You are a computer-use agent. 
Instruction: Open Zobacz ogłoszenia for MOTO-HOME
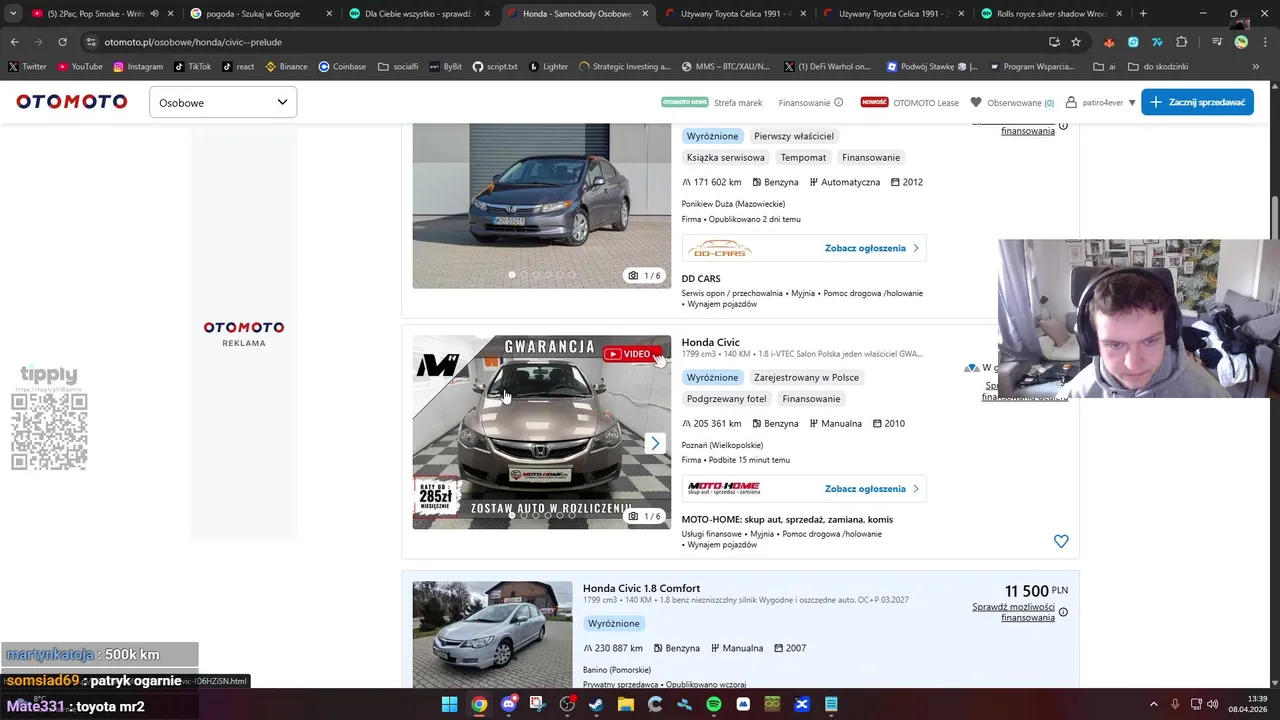point(871,489)
